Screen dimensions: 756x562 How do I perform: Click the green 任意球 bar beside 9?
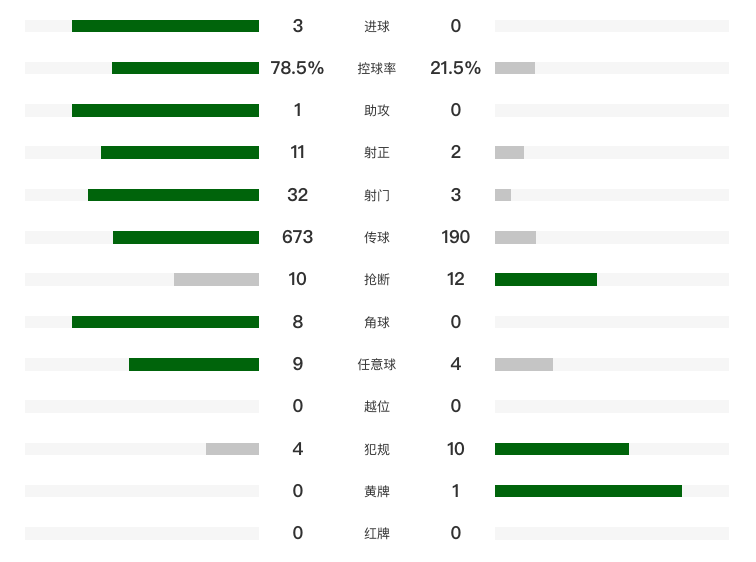point(194,364)
